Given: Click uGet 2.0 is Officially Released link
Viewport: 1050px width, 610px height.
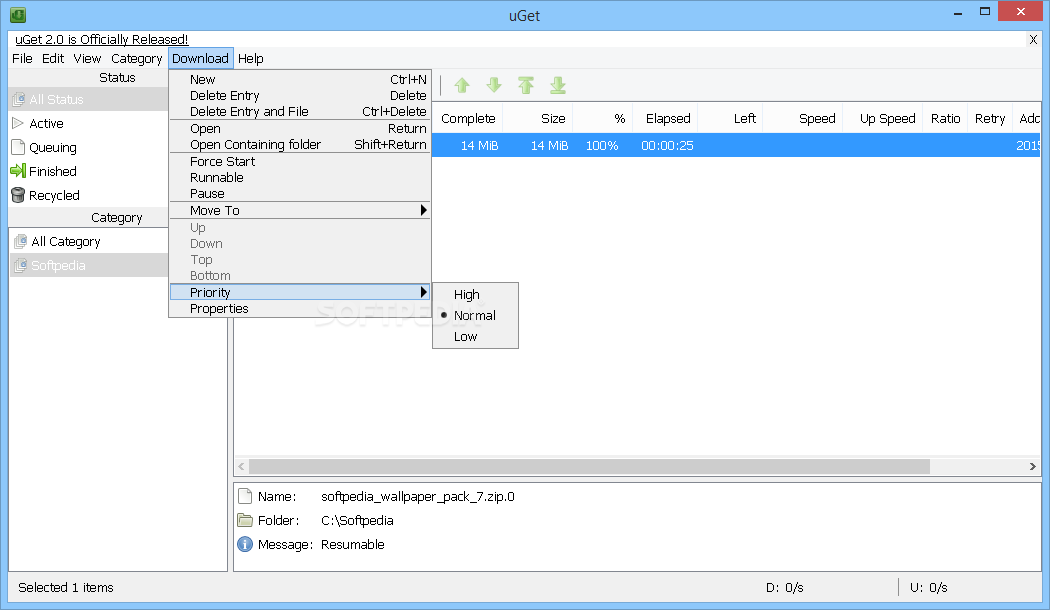Looking at the screenshot, I should (102, 40).
